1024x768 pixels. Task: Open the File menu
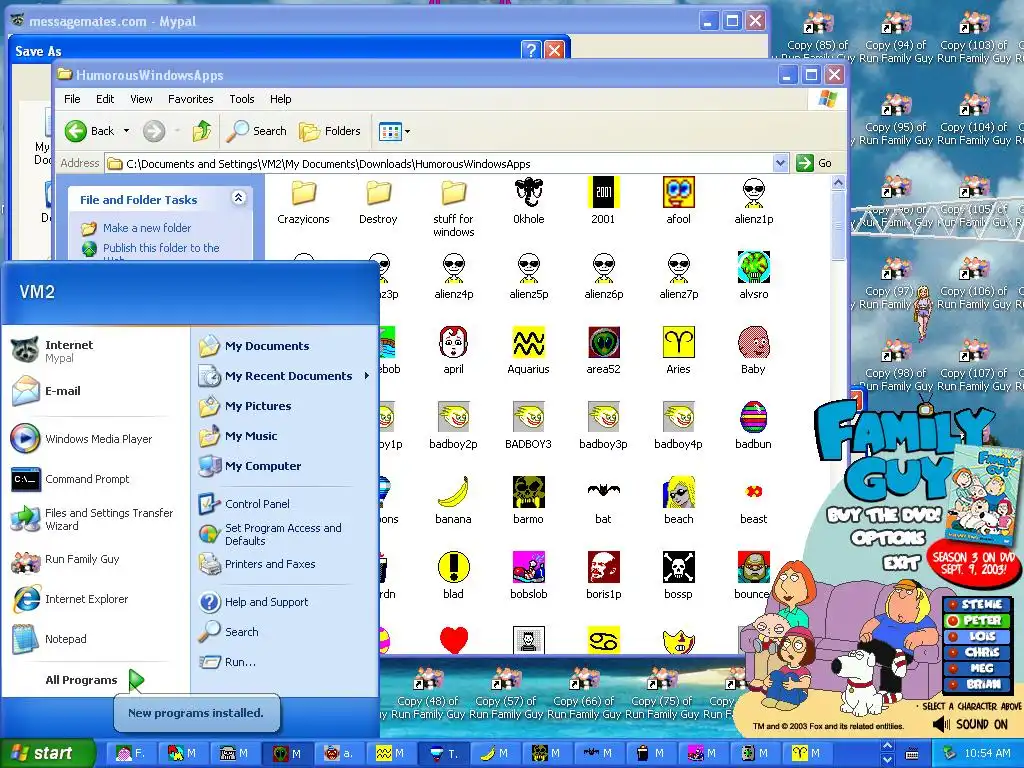[72, 99]
